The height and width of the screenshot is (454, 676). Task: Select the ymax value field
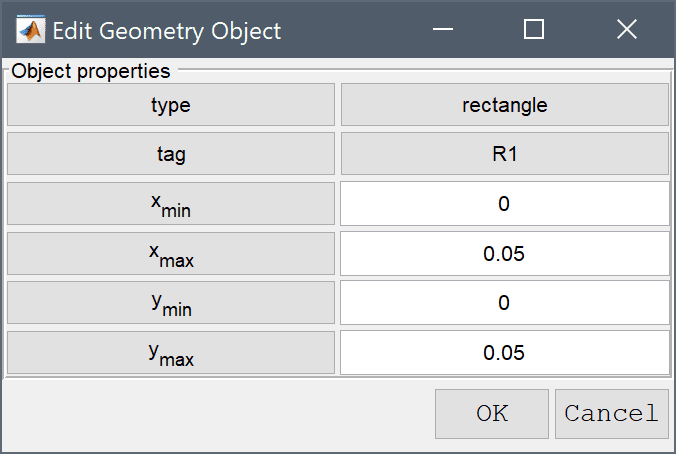pyautogui.click(x=504, y=353)
